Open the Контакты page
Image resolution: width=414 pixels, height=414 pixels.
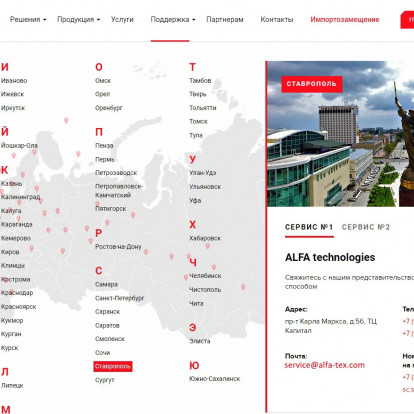click(277, 19)
